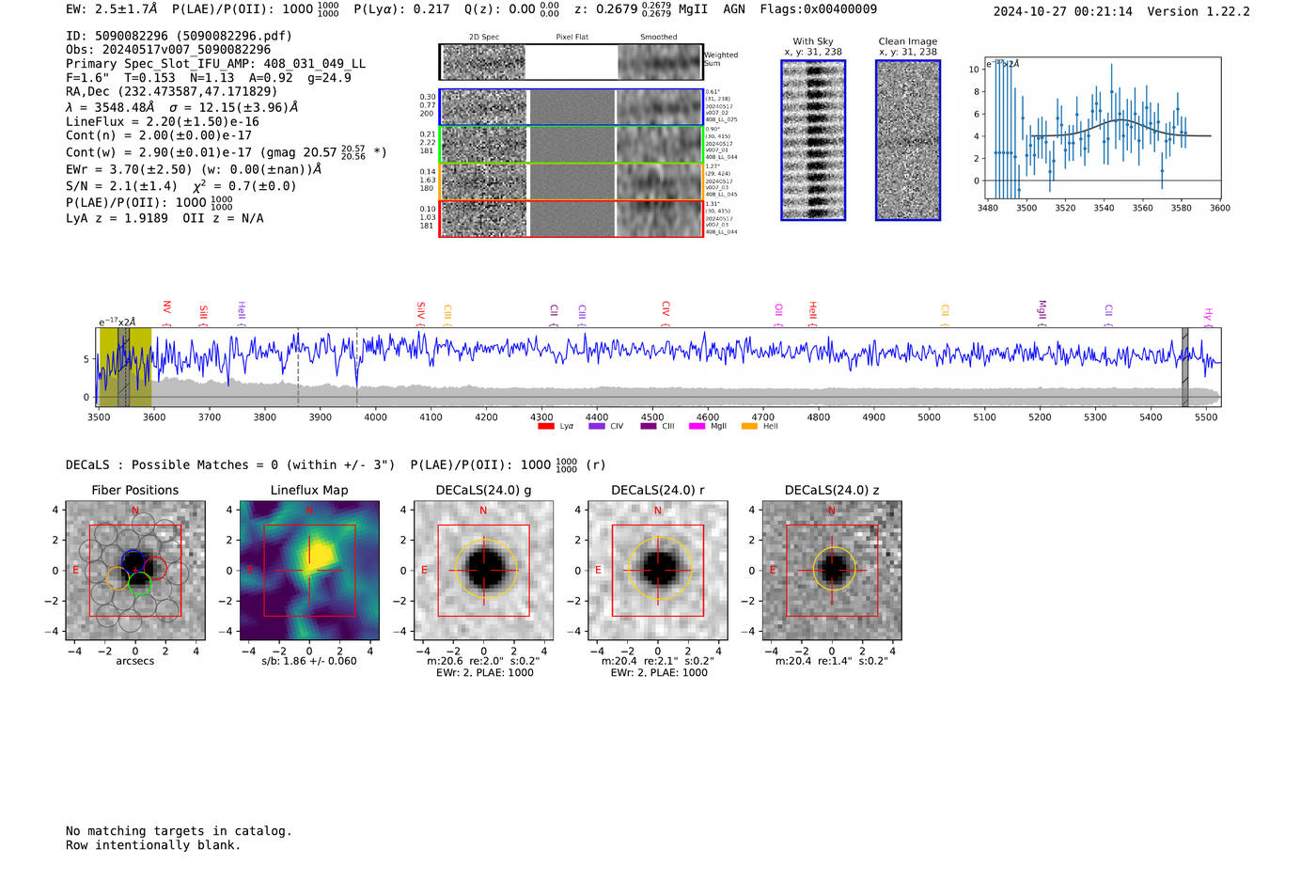Screen dimensions: 1316x896
Task: Click the Primary Spec_Slot_IFU_AMP: 408_031_049_LL line
Action: tap(215, 64)
